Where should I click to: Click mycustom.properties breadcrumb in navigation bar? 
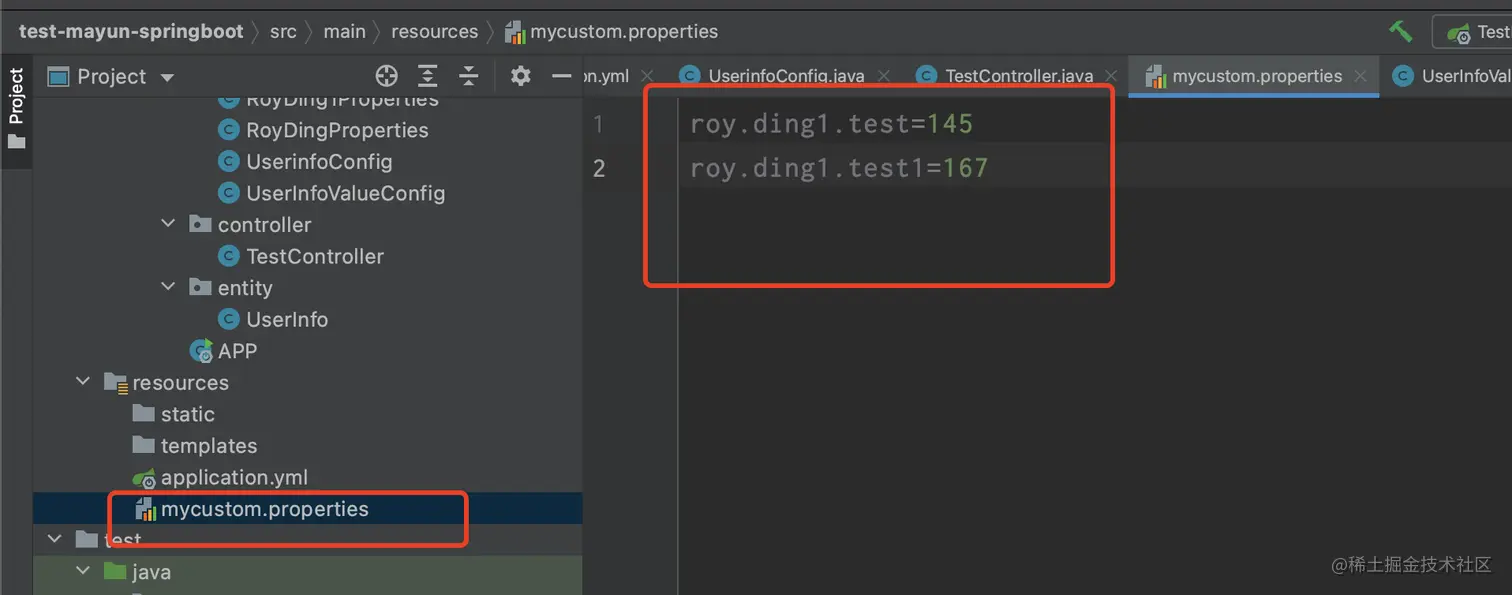(x=624, y=31)
